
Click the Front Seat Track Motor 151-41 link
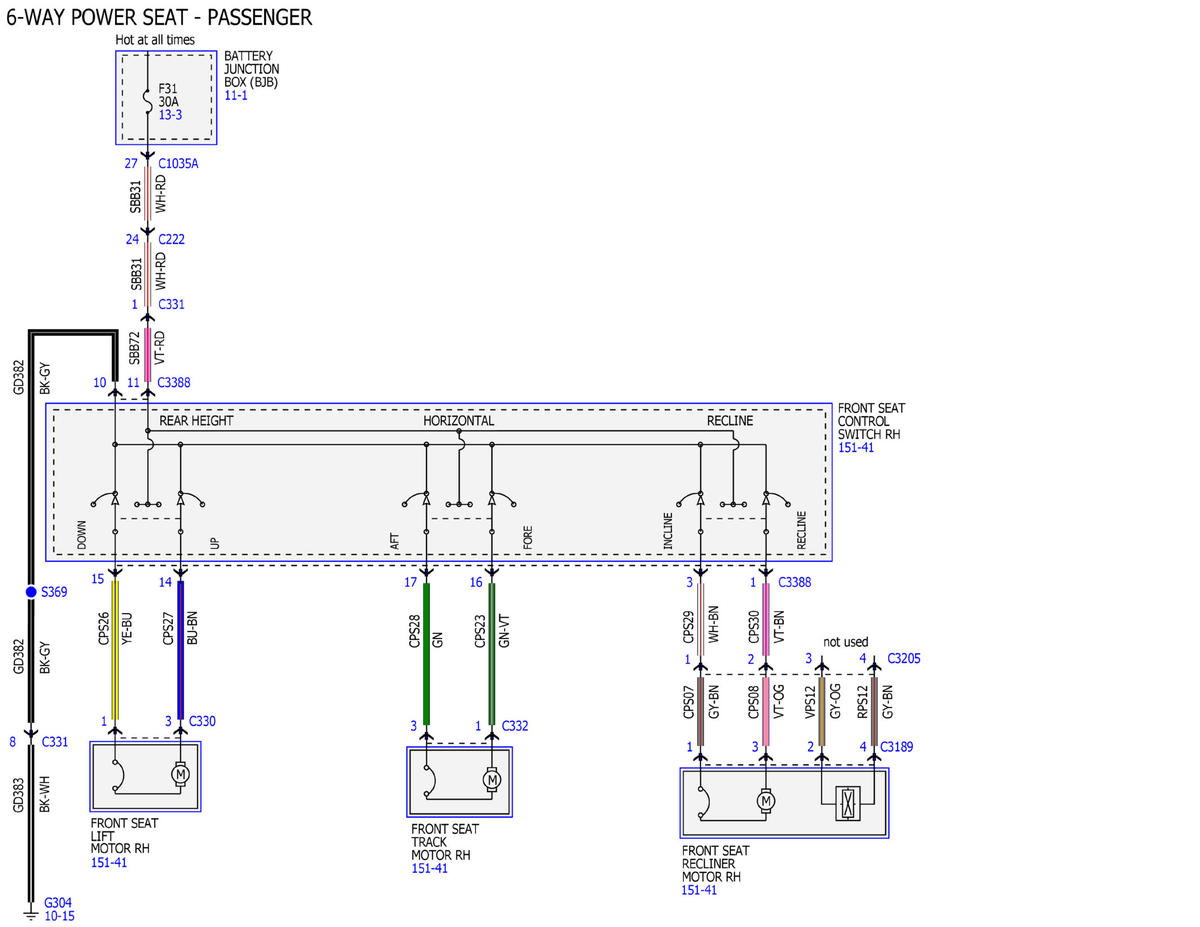429,869
